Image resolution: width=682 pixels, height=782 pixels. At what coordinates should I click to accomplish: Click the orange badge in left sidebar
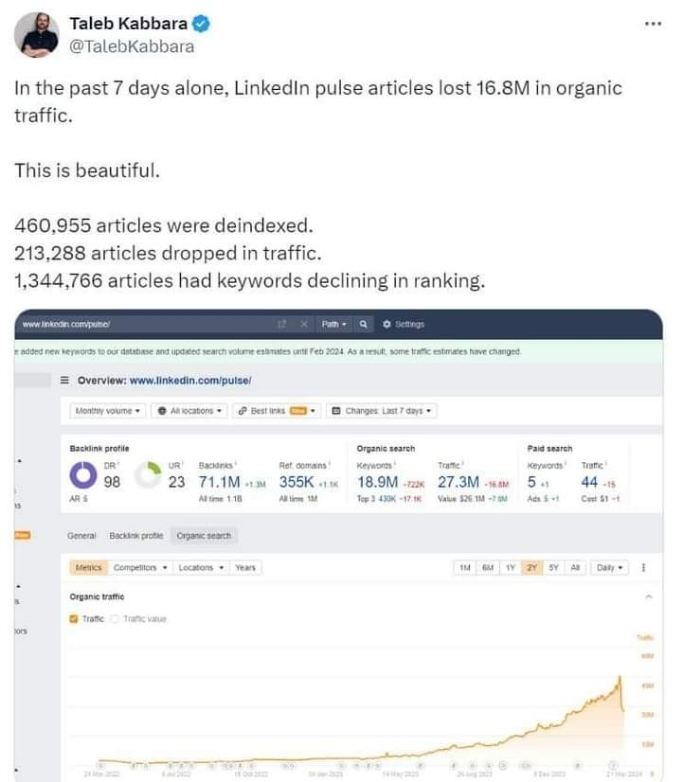[x=22, y=535]
